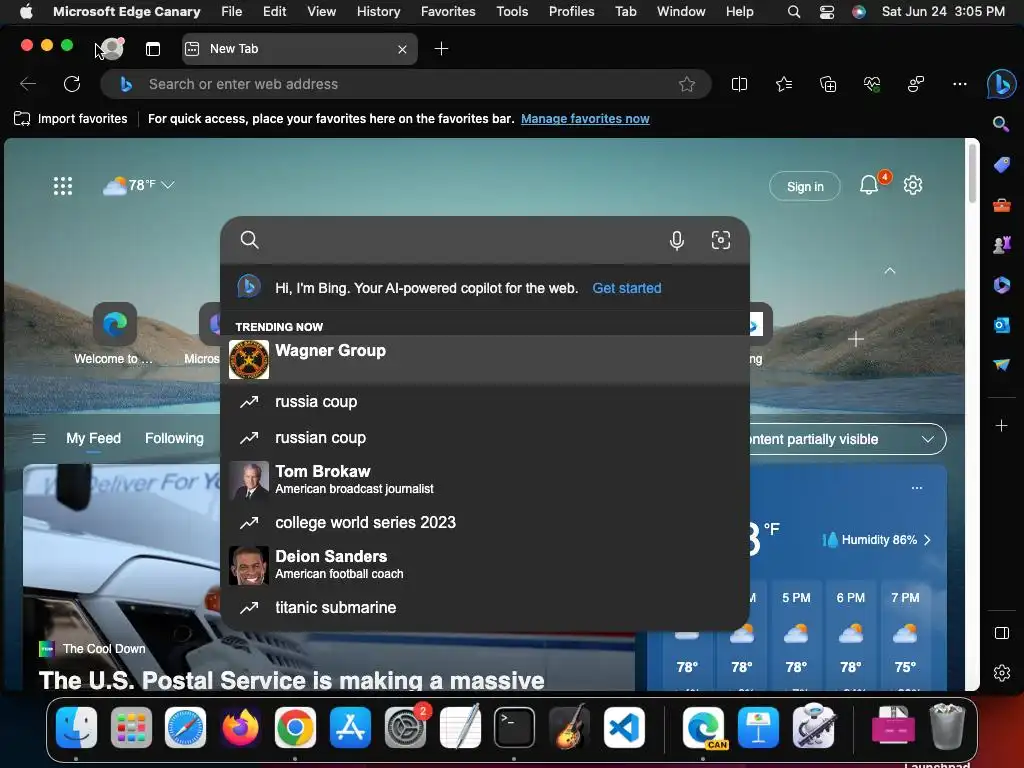Start visual search camera icon
This screenshot has height=768, width=1024.
coord(720,240)
